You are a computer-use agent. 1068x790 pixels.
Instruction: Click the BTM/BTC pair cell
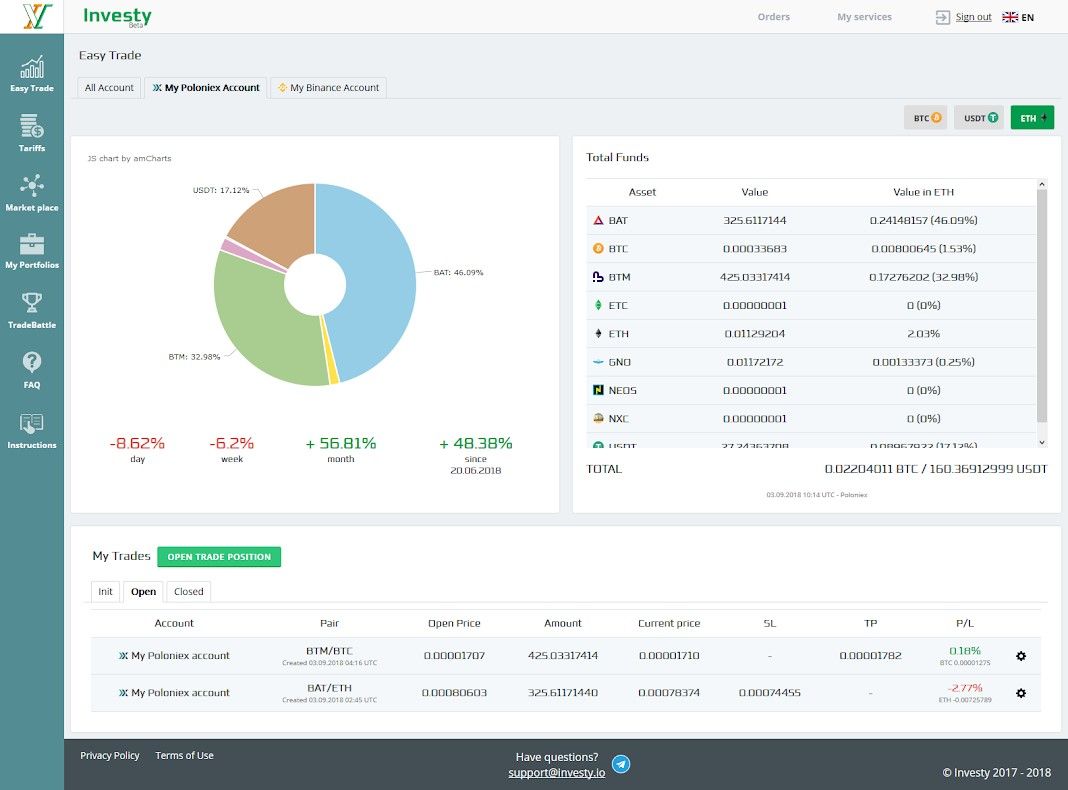(x=330, y=655)
